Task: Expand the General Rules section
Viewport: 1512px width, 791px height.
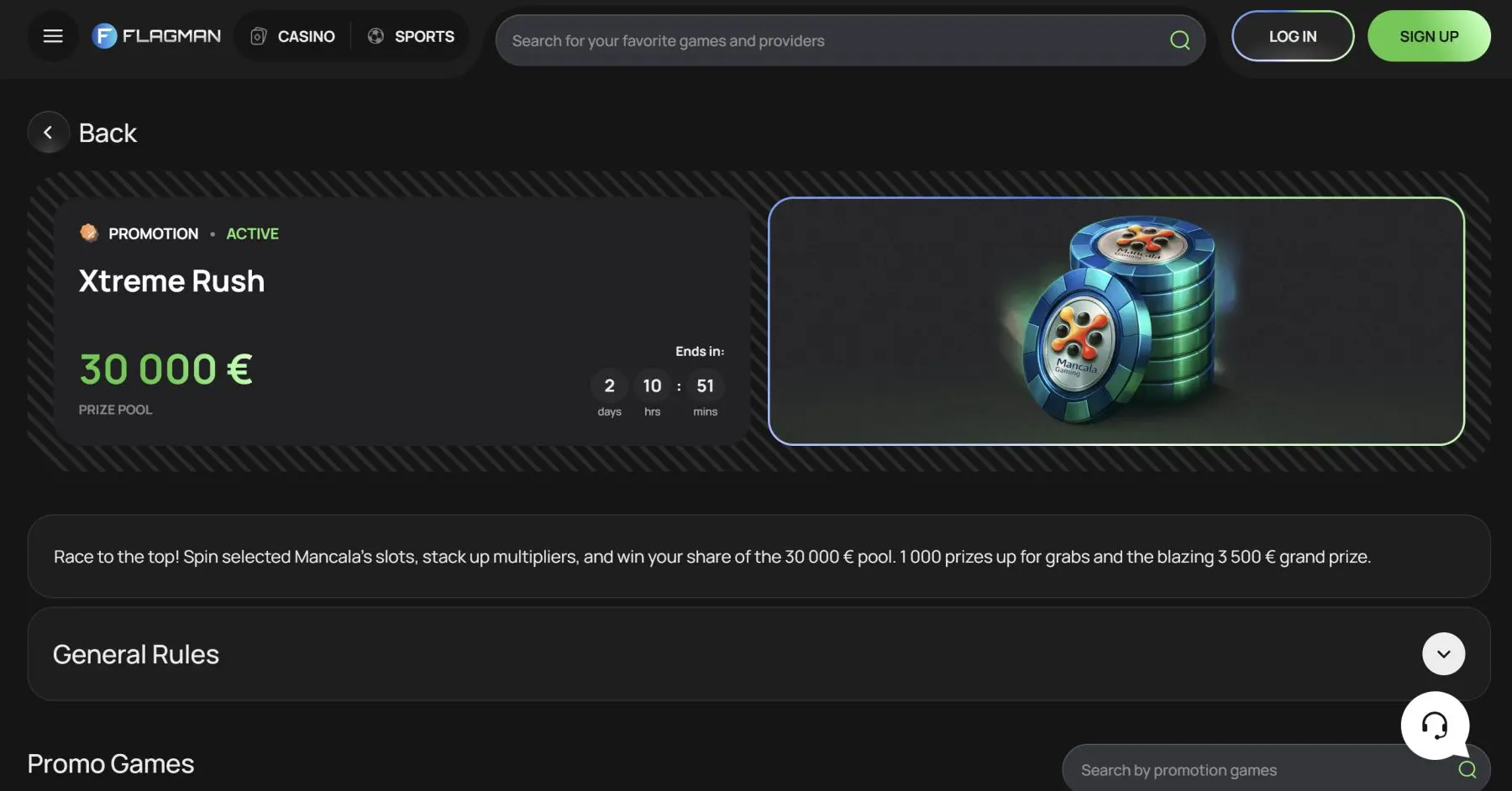Action: (1443, 654)
